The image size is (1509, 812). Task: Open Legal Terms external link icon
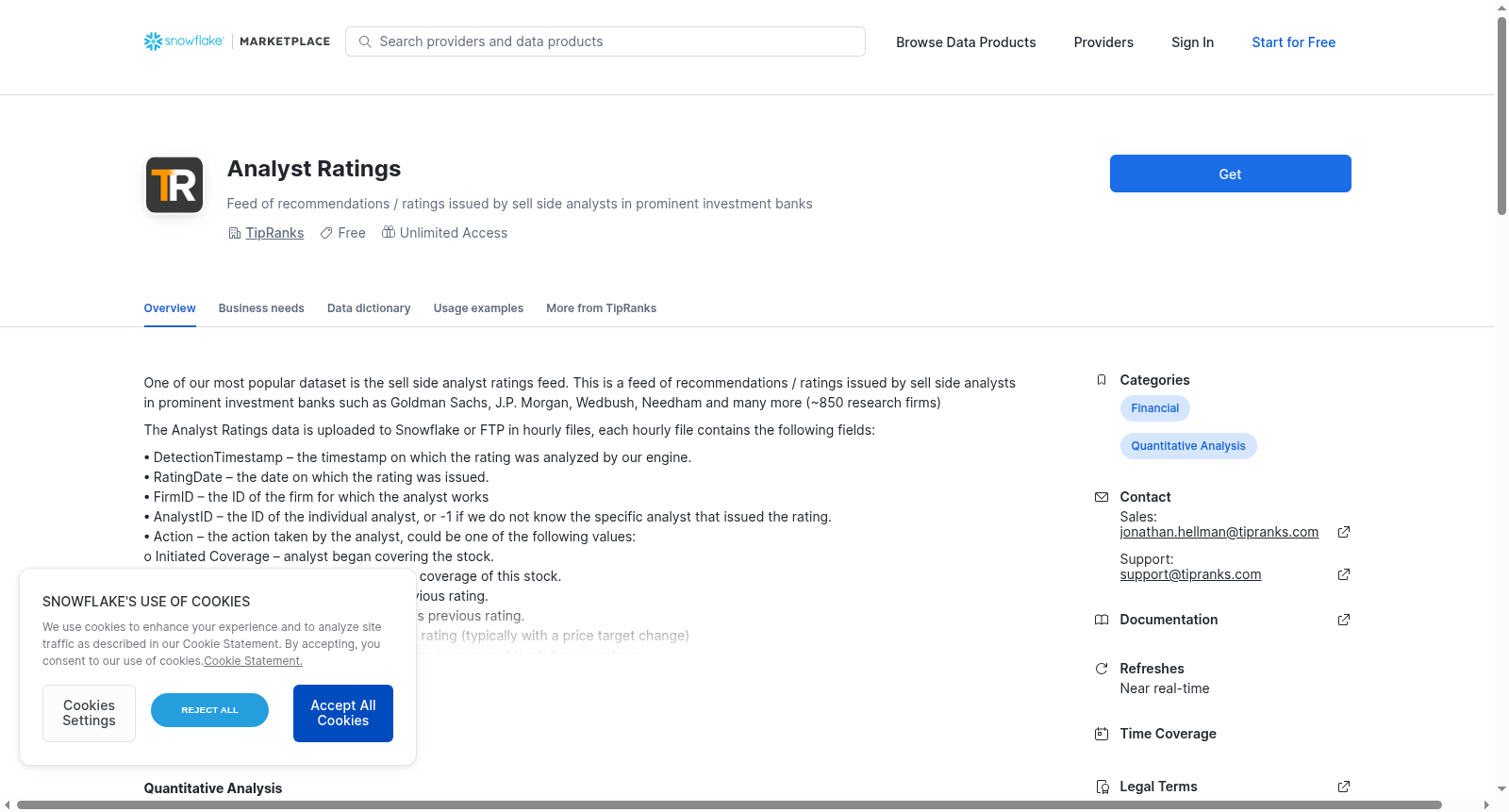(x=1344, y=787)
